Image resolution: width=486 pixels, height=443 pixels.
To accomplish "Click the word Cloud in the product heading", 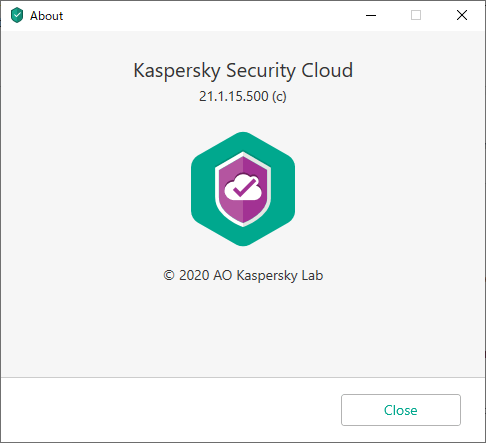I will [327, 70].
